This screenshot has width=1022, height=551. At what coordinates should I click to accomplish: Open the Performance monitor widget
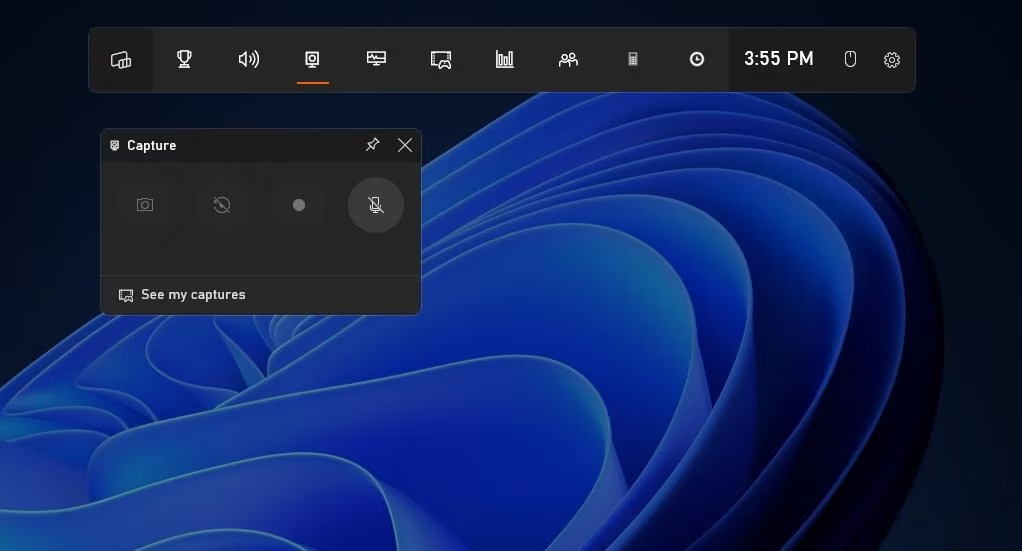(x=376, y=59)
